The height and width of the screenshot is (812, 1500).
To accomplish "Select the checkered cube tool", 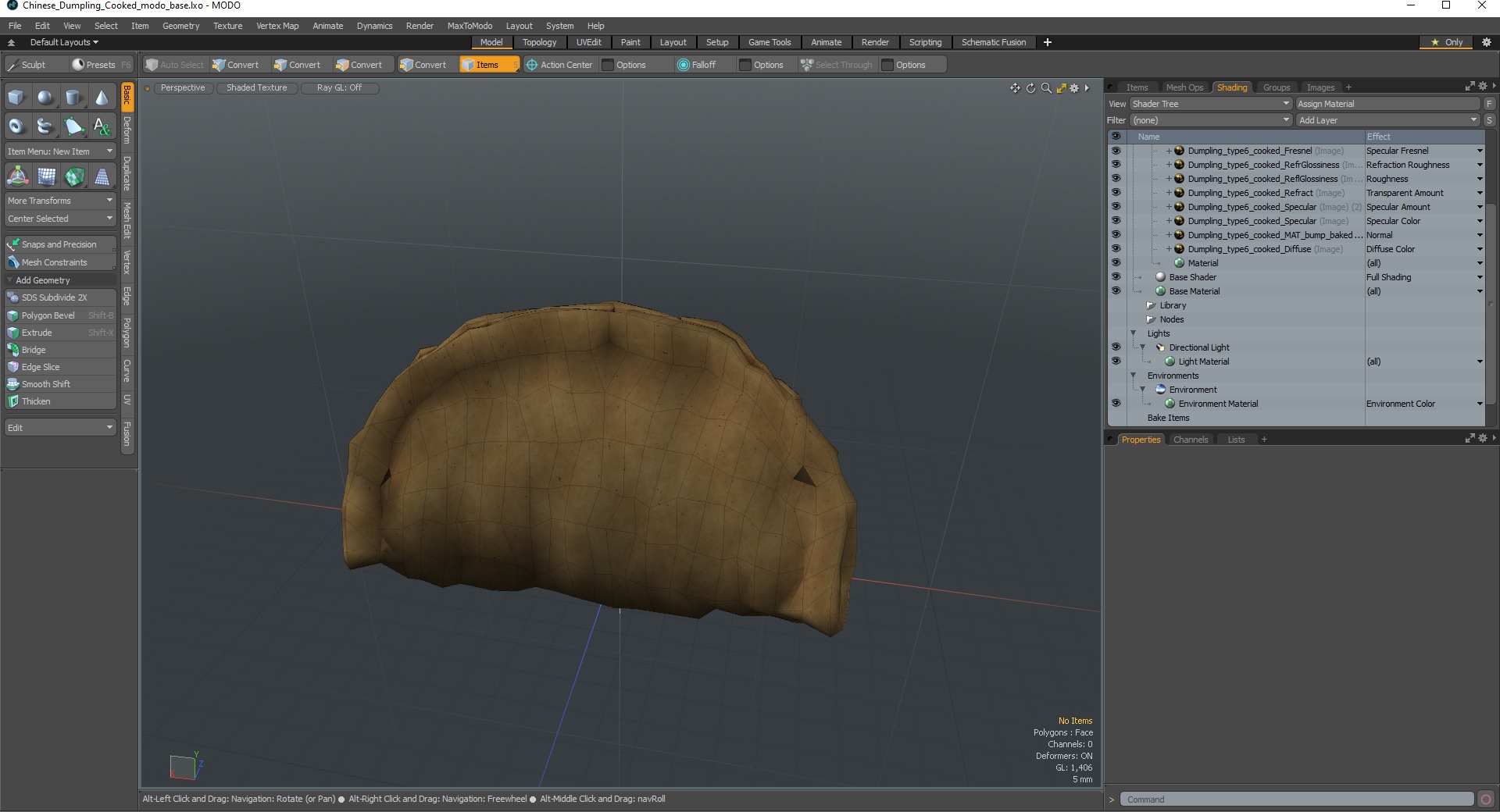I will pyautogui.click(x=73, y=177).
